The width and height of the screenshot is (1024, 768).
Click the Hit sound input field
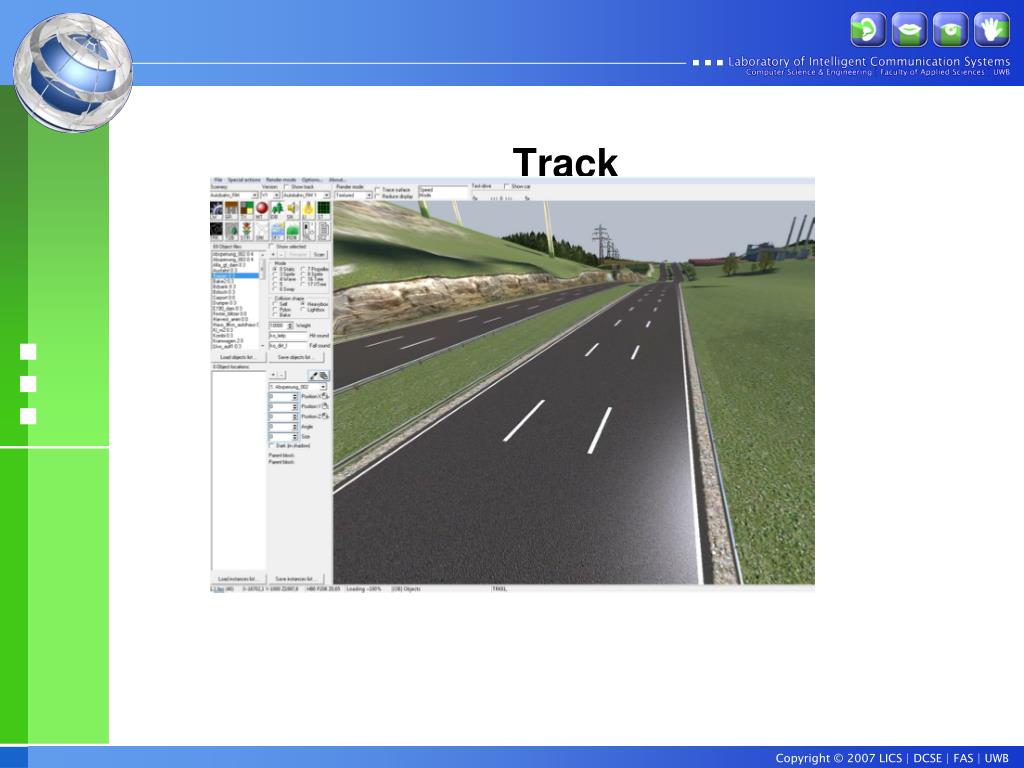[288, 336]
